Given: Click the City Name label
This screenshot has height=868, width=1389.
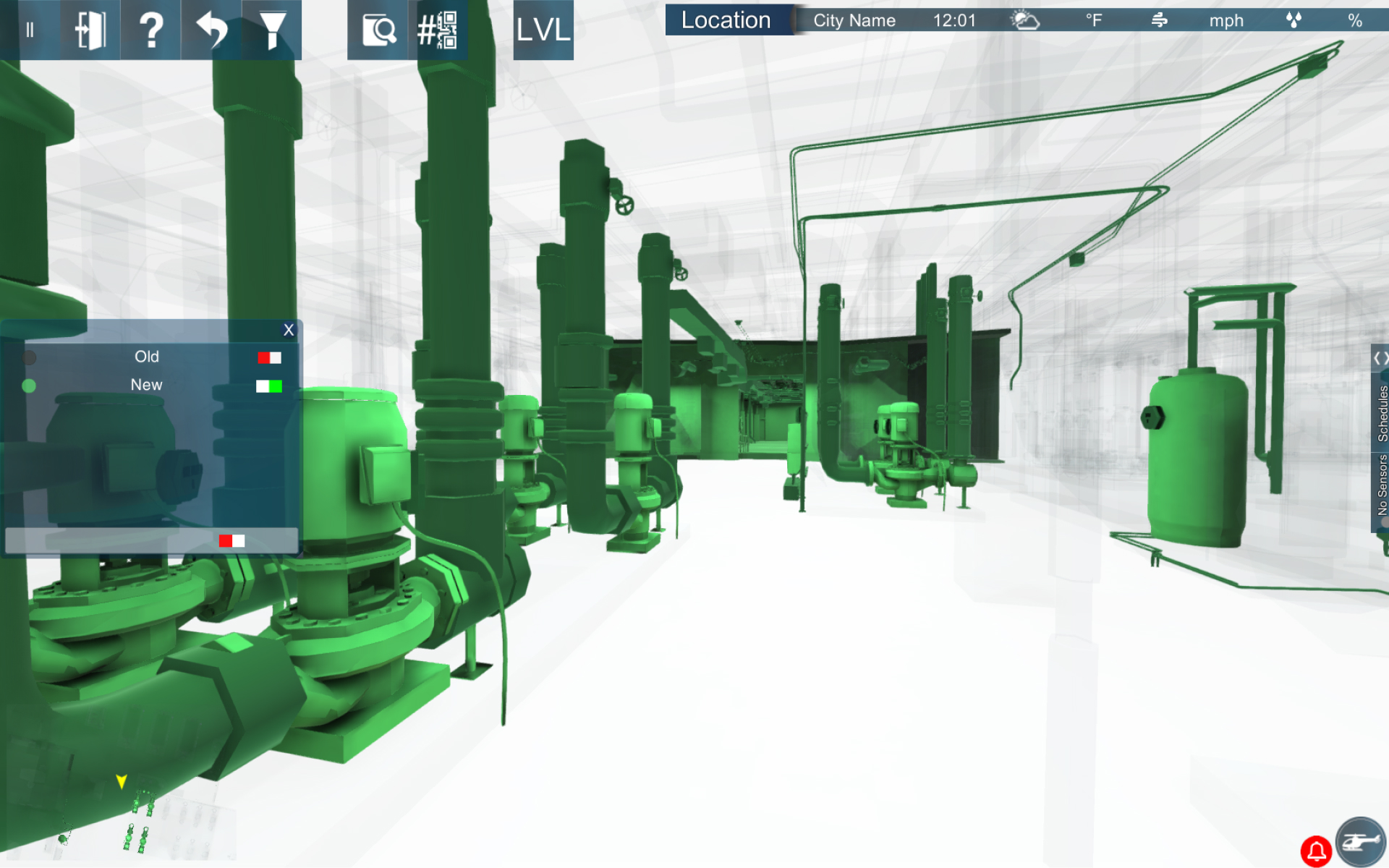Looking at the screenshot, I should click(854, 20).
